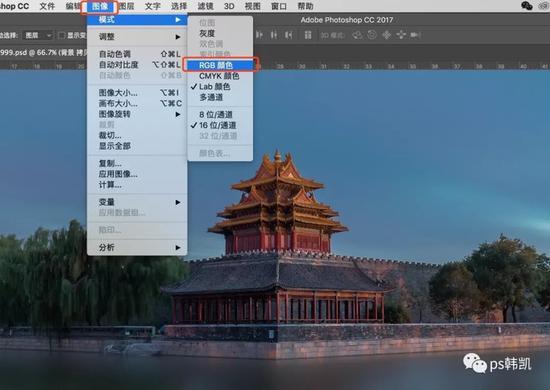Toggle the 显示变换控件 checkbox

click(62, 35)
